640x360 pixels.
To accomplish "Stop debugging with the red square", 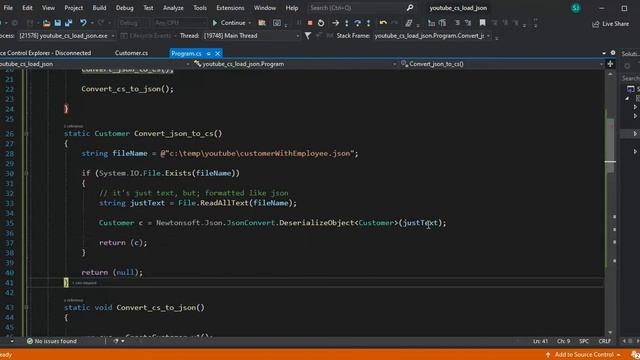I will pyautogui.click(x=310, y=23).
